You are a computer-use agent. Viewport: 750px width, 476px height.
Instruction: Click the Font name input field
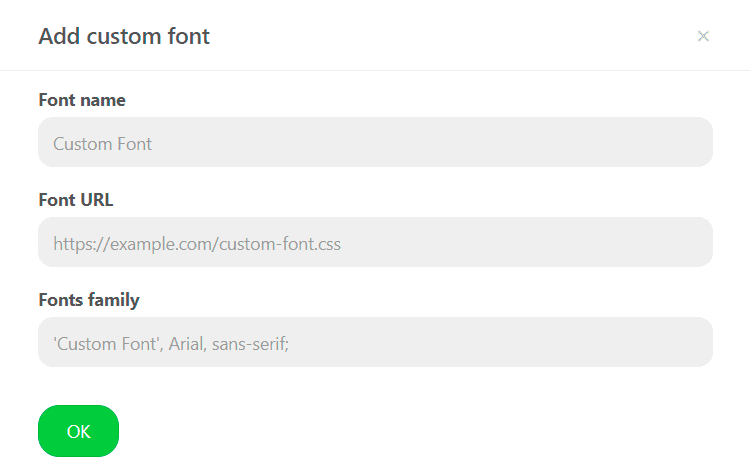(375, 143)
